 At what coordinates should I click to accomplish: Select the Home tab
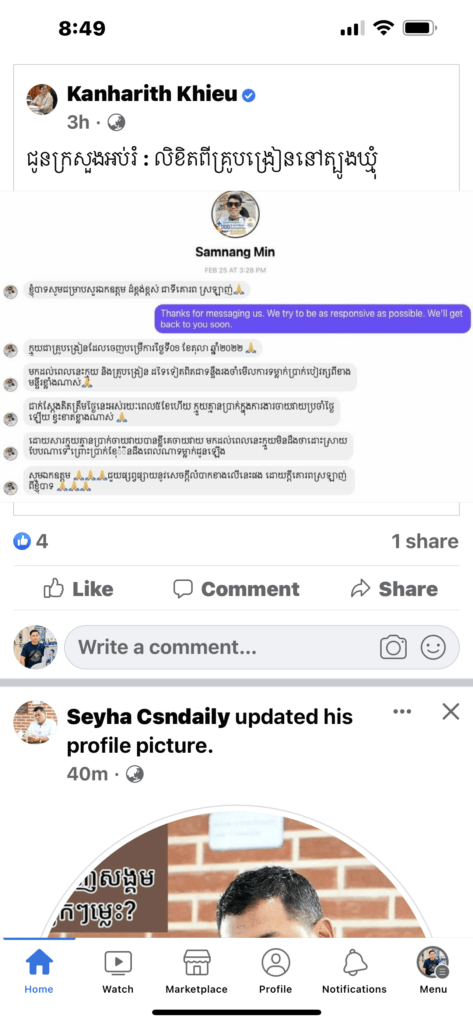tap(39, 971)
